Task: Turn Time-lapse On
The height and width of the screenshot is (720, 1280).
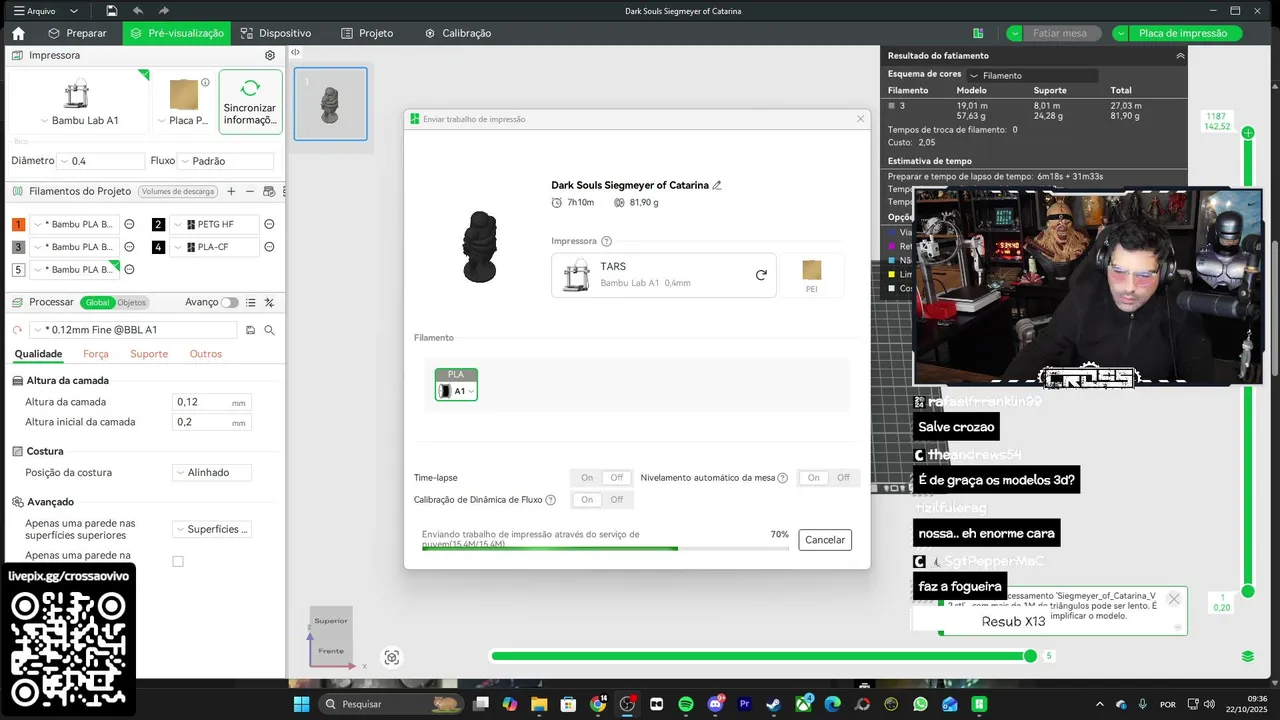Action: [587, 478]
